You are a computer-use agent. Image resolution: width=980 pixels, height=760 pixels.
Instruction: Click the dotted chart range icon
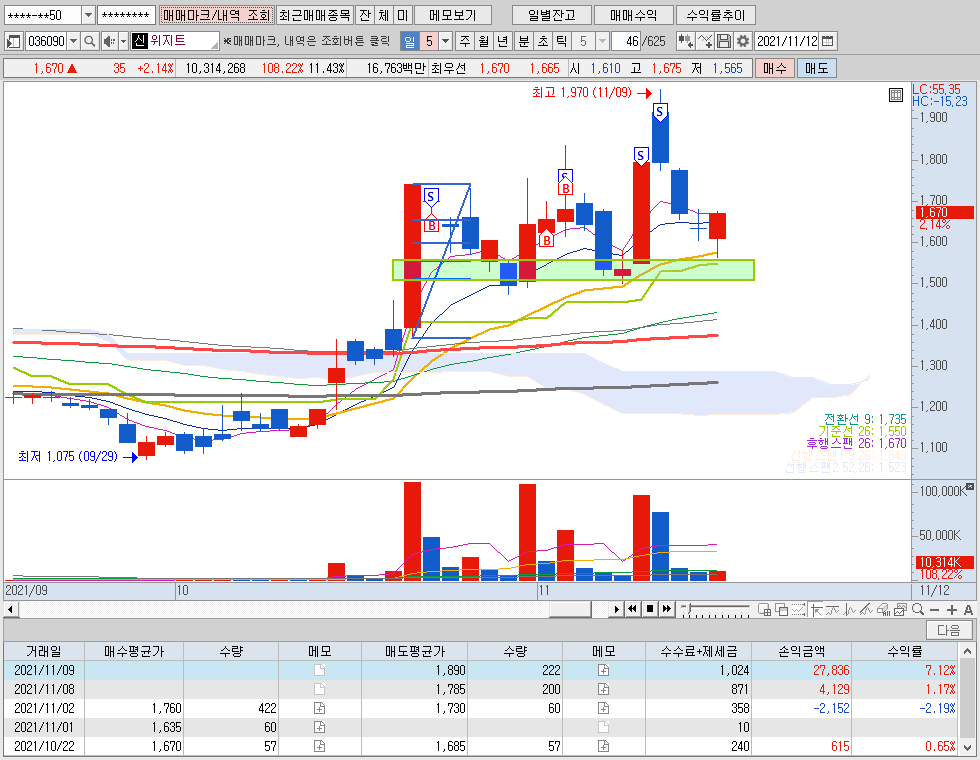(x=798, y=609)
